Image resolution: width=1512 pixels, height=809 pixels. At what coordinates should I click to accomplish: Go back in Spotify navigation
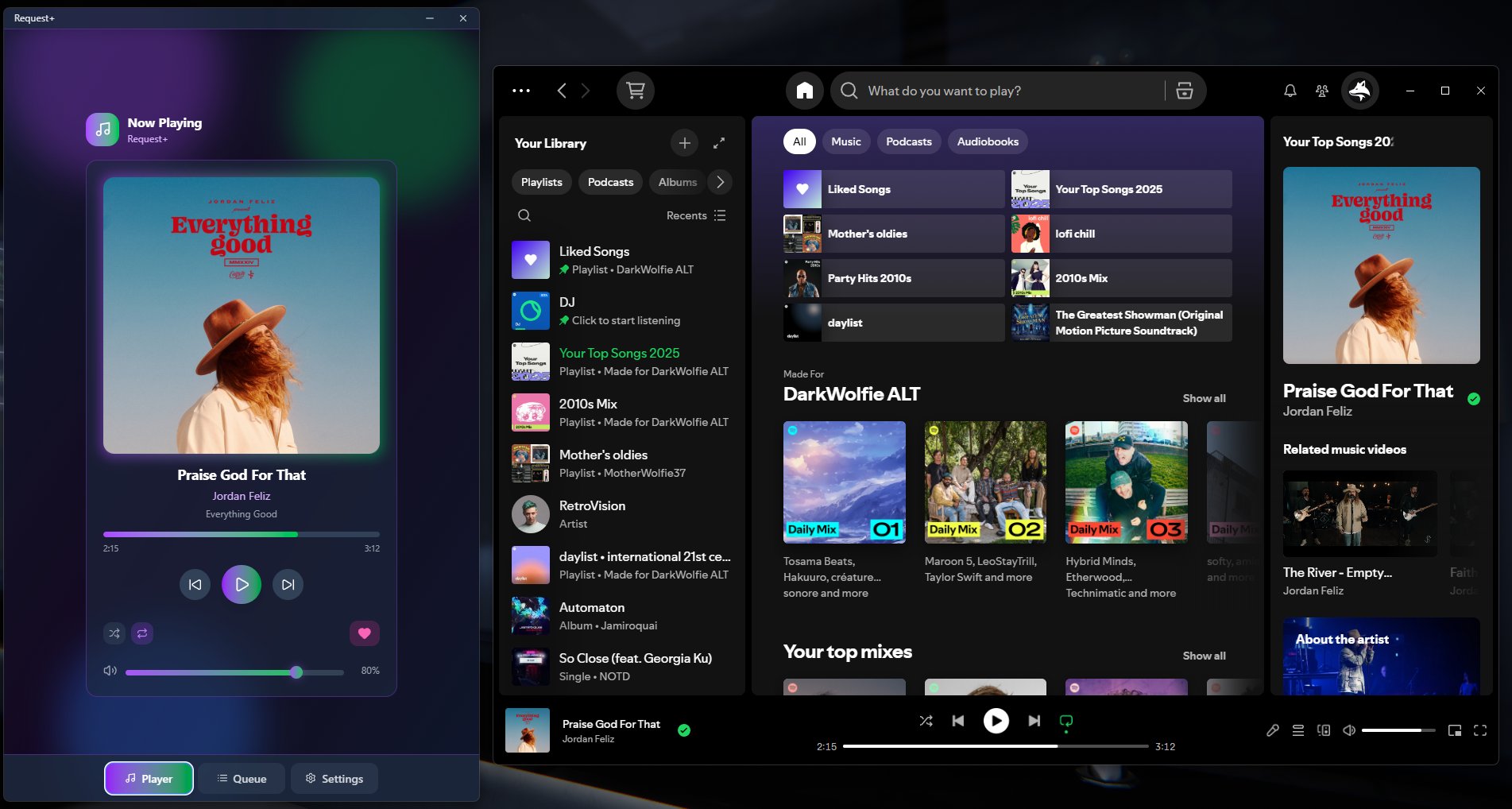point(562,91)
